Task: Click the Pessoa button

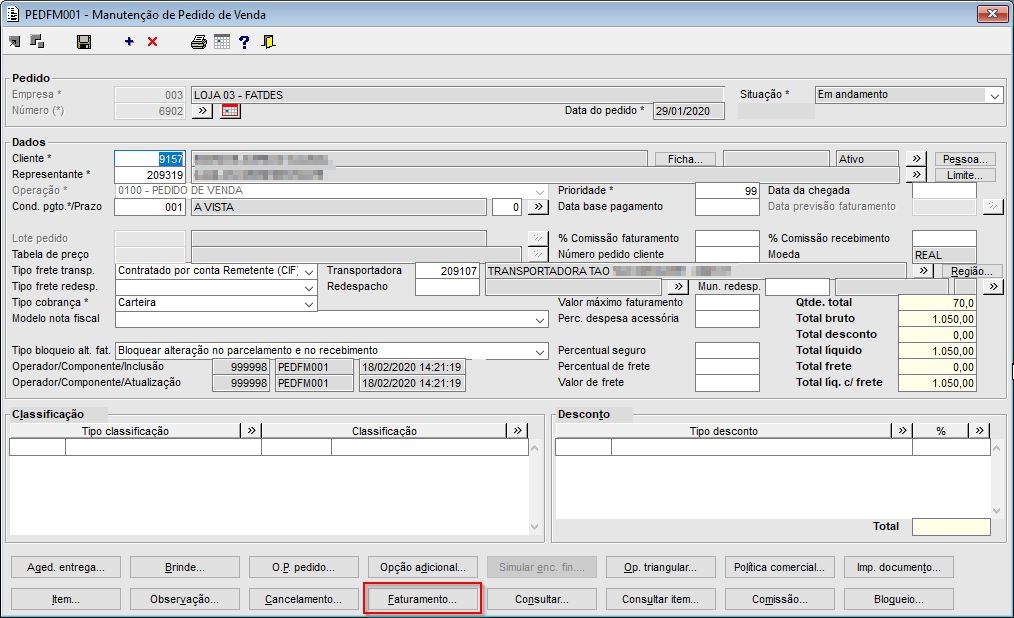Action: (965, 159)
